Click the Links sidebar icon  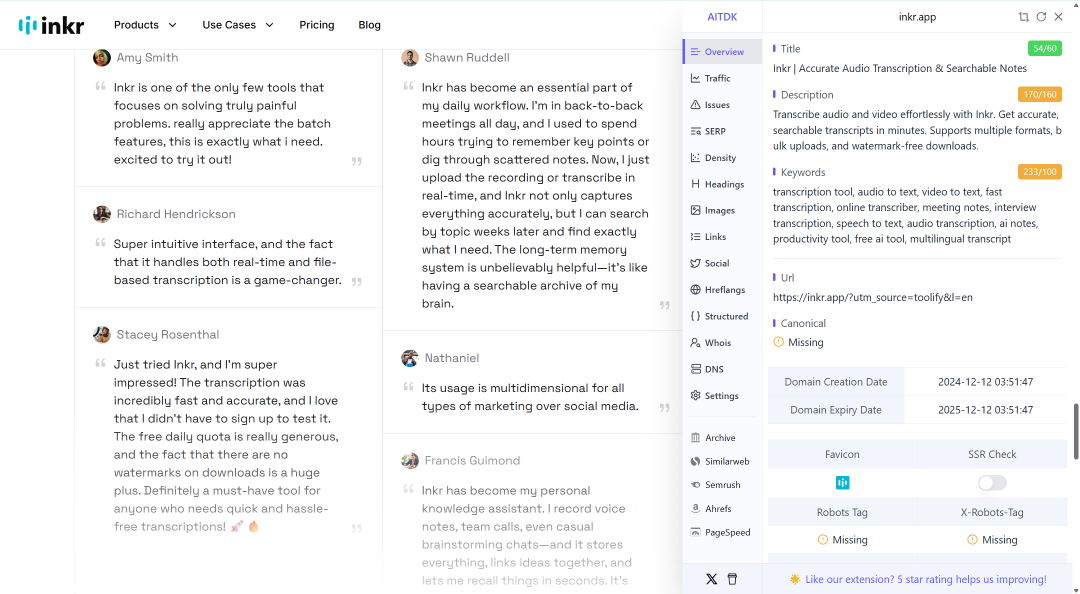[696, 236]
